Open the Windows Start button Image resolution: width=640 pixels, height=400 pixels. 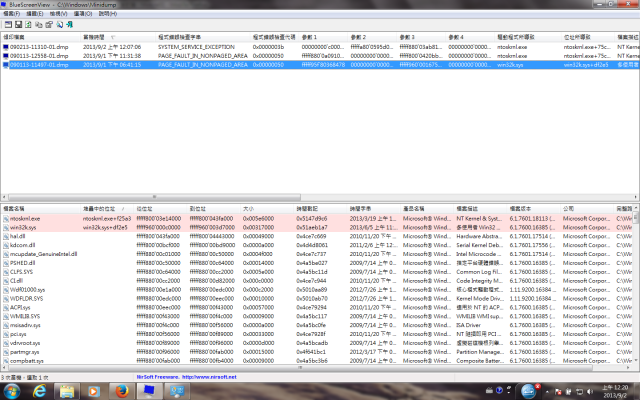(11, 391)
